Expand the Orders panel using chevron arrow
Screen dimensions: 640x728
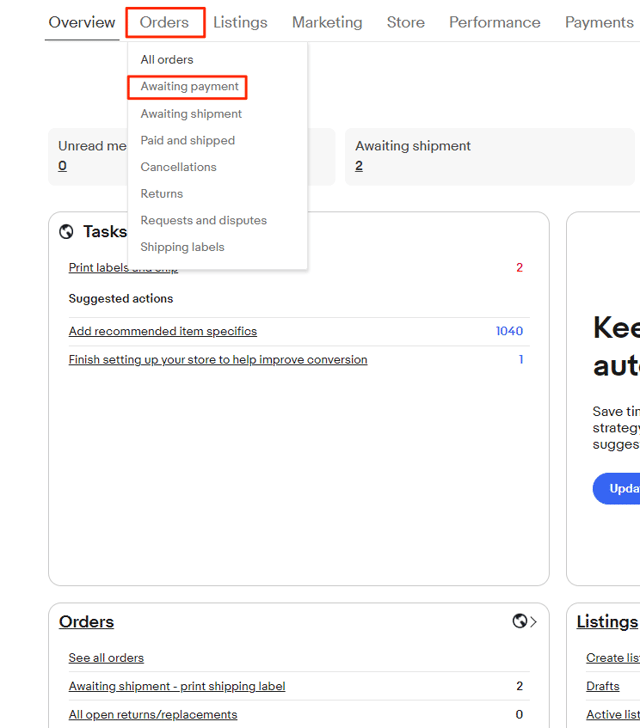click(x=534, y=622)
